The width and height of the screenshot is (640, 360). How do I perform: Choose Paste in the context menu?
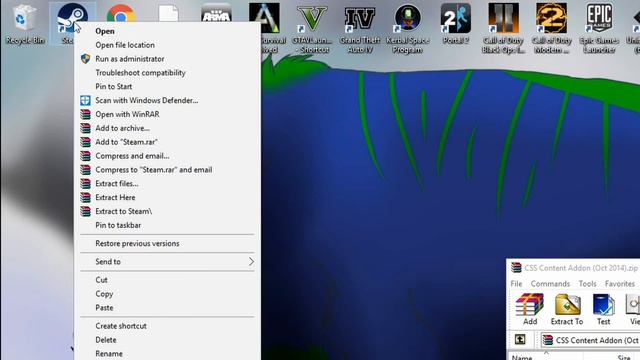167,308
